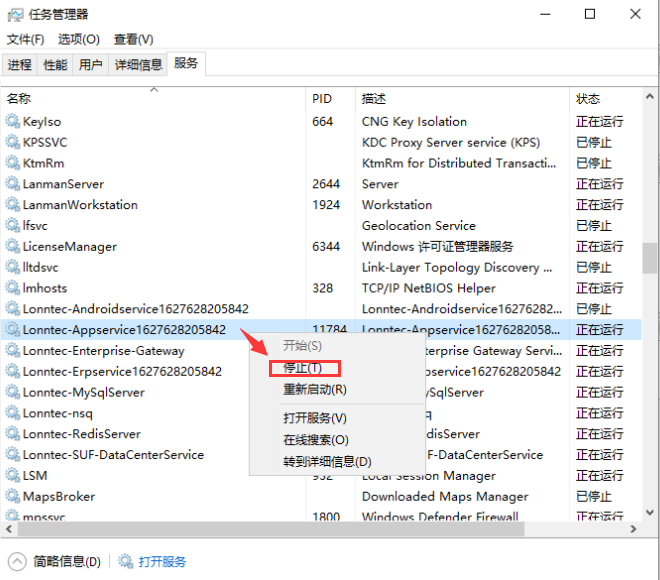Image resolution: width=660 pixels, height=580 pixels.
Task: Select the 'Downloaded Maps Manager' description cell
Action: click(445, 496)
